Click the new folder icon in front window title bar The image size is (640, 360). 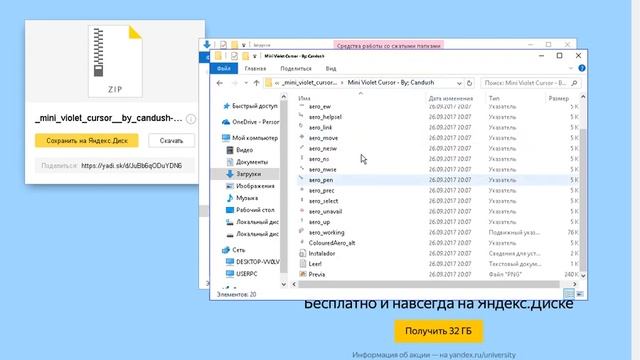pyautogui.click(x=245, y=56)
